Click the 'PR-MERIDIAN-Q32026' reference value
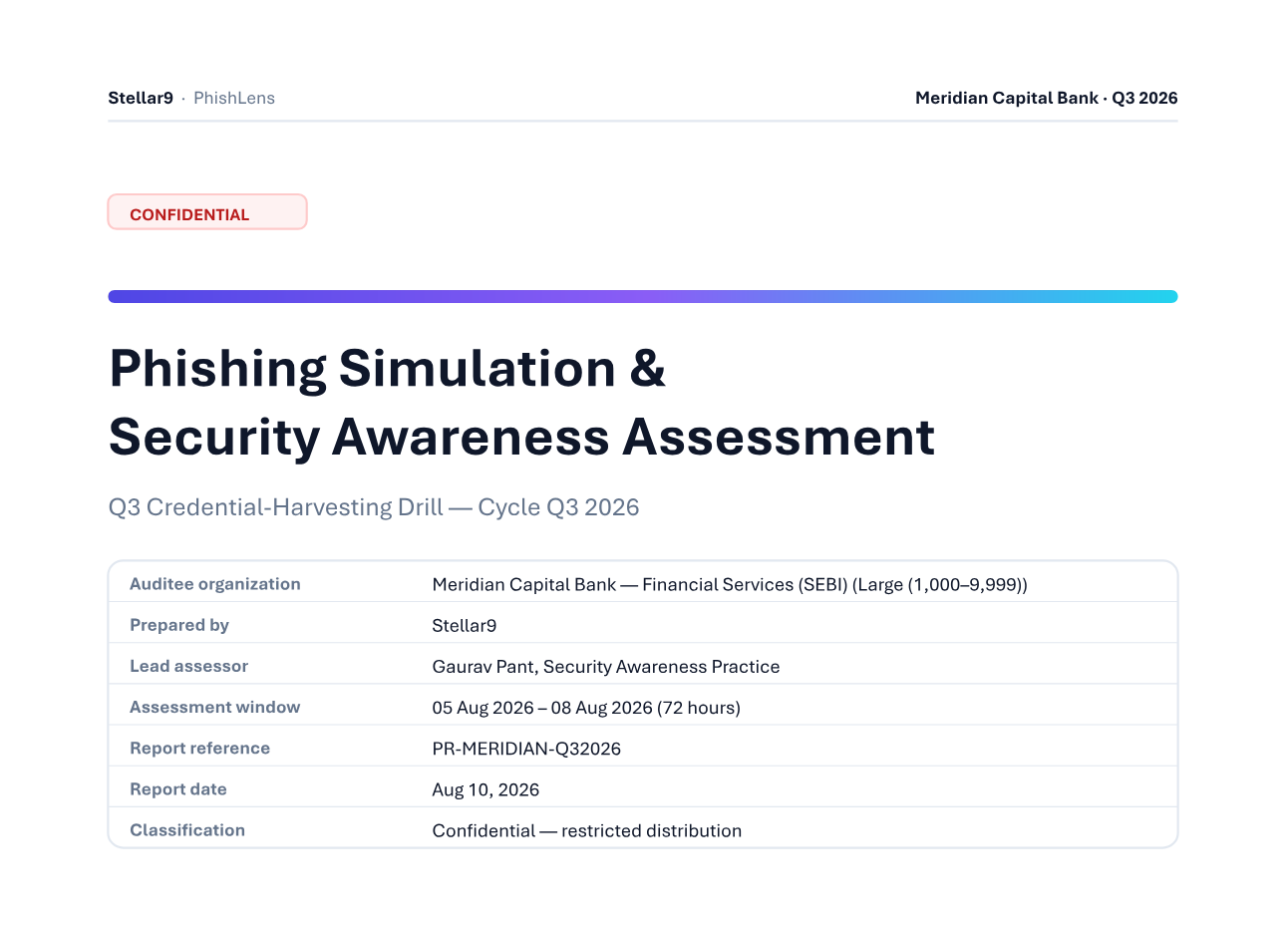 coord(526,749)
